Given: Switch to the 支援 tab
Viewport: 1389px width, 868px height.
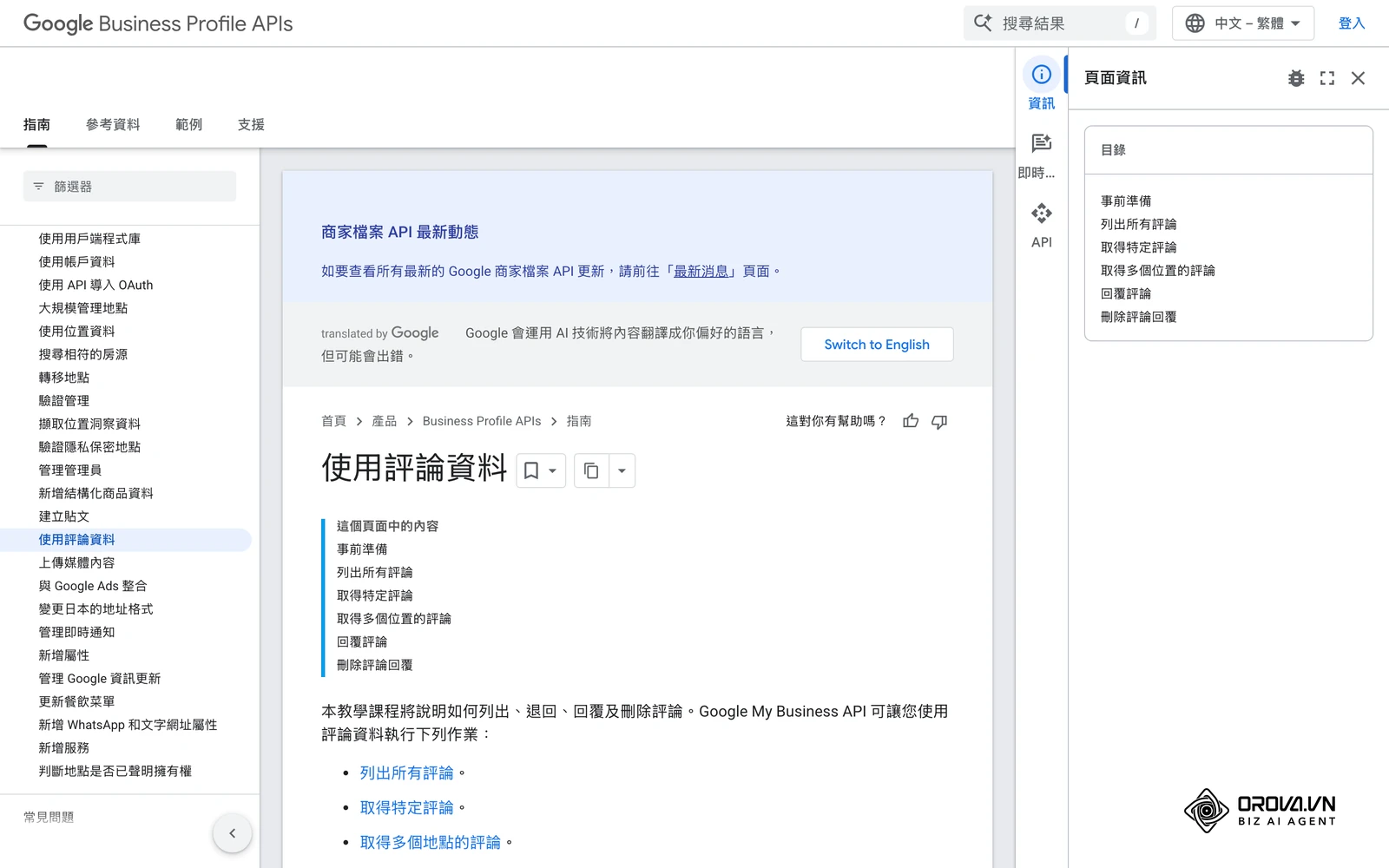Looking at the screenshot, I should (251, 125).
